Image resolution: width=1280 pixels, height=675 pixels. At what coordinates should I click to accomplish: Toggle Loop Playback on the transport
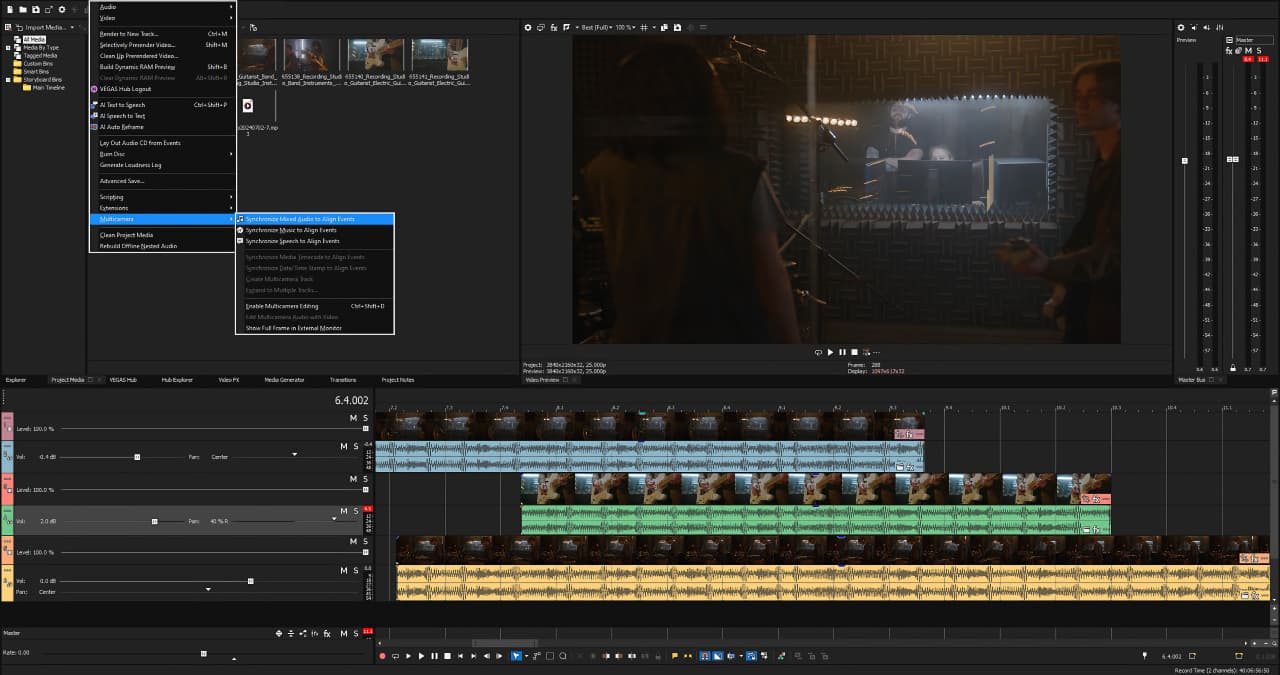[x=394, y=655]
